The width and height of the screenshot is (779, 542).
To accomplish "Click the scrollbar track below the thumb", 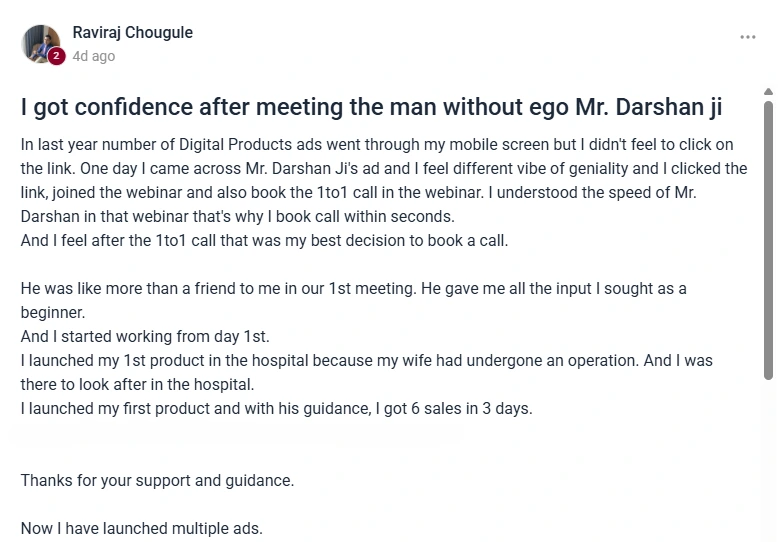I will point(768,460).
